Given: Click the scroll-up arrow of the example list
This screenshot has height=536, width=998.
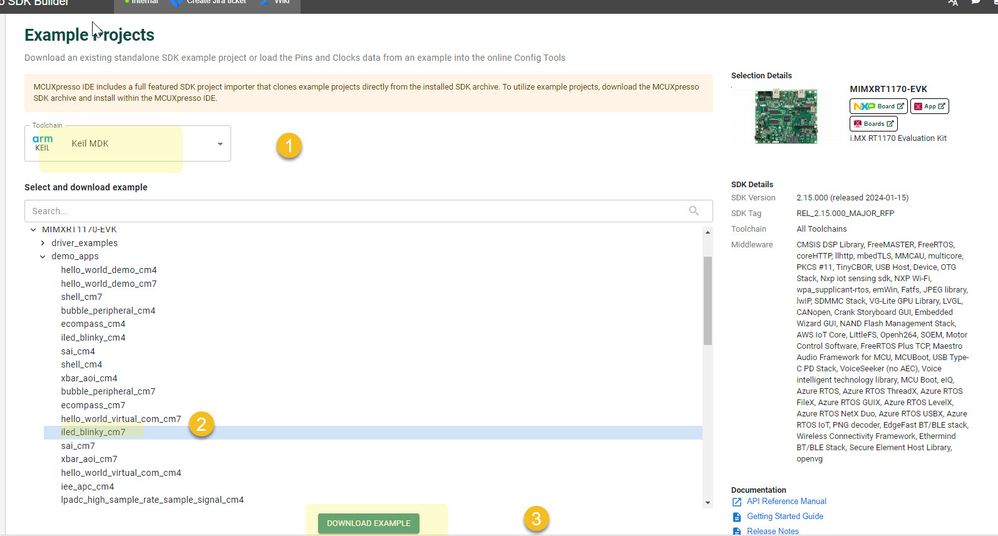Looking at the screenshot, I should pos(707,233).
